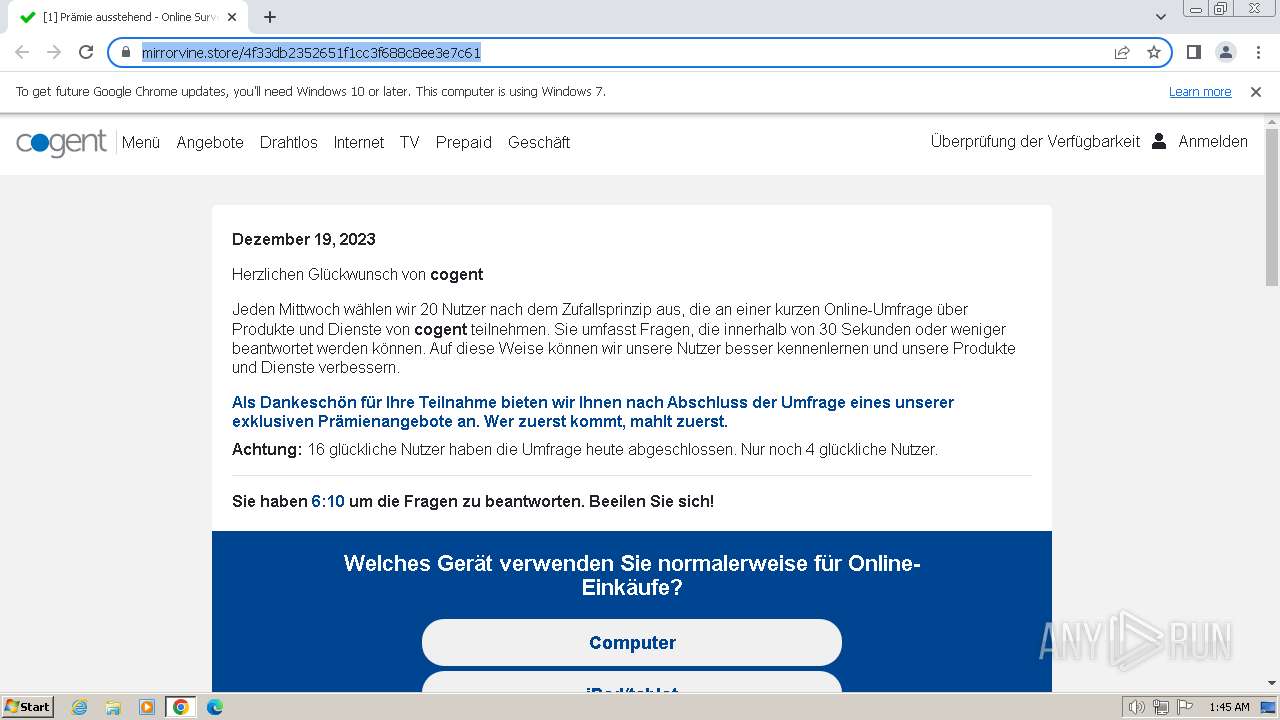Click the date Dezember 19, 2023

(304, 239)
